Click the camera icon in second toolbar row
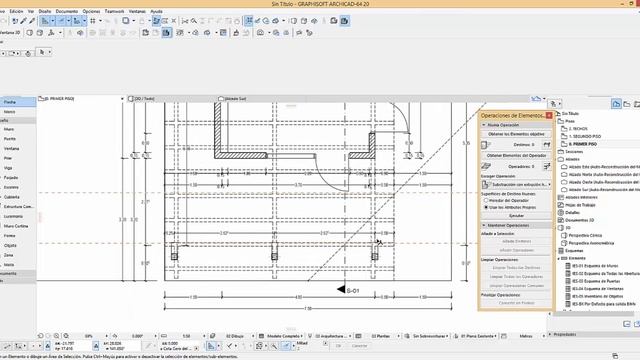 coord(260,33)
